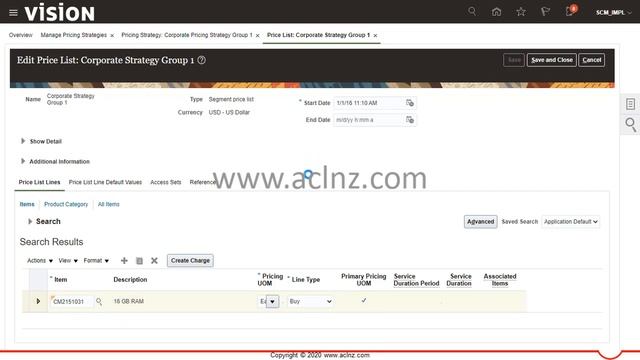Viewport: 640px width, 360px height.
Task: Toggle Primary Pricing UOM check for 16 GB RAM
Action: (364, 300)
